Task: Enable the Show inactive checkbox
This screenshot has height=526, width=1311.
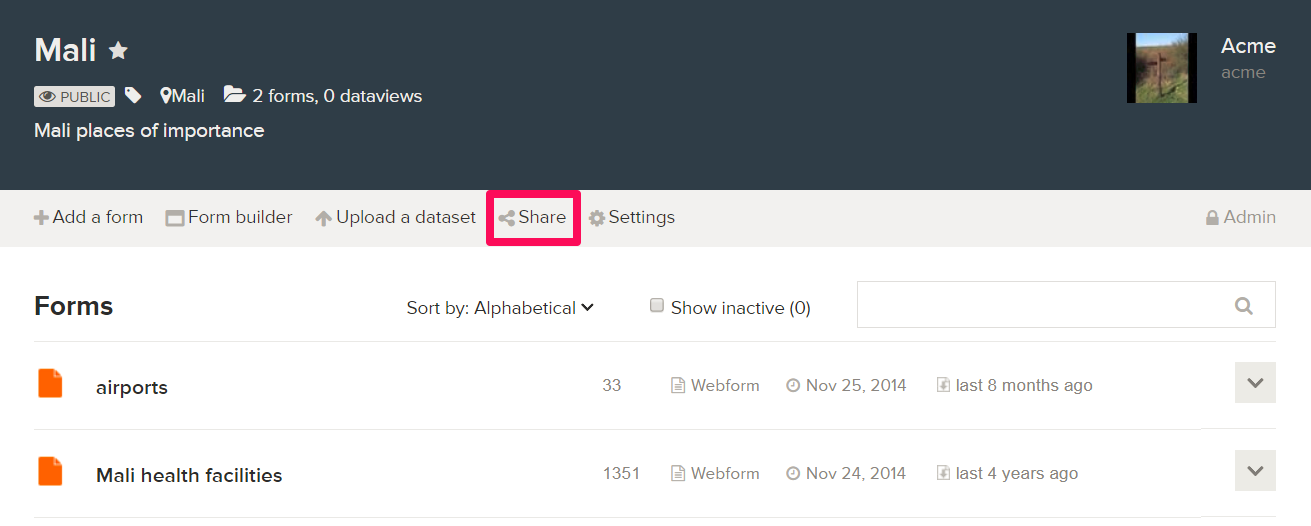Action: [657, 306]
